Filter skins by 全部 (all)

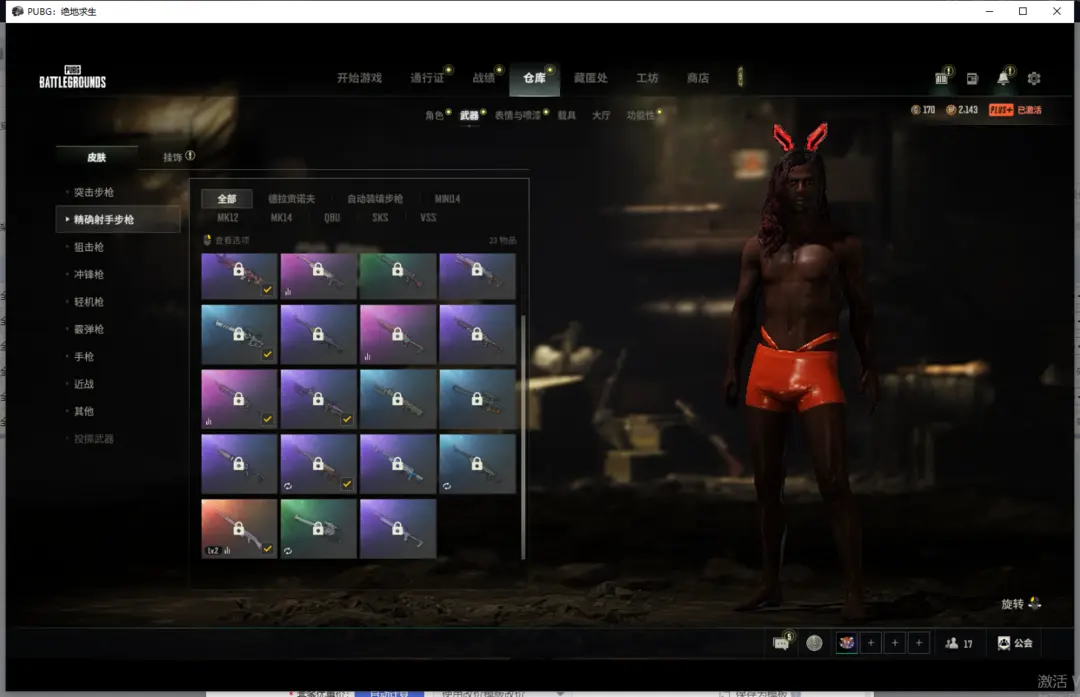(x=227, y=198)
